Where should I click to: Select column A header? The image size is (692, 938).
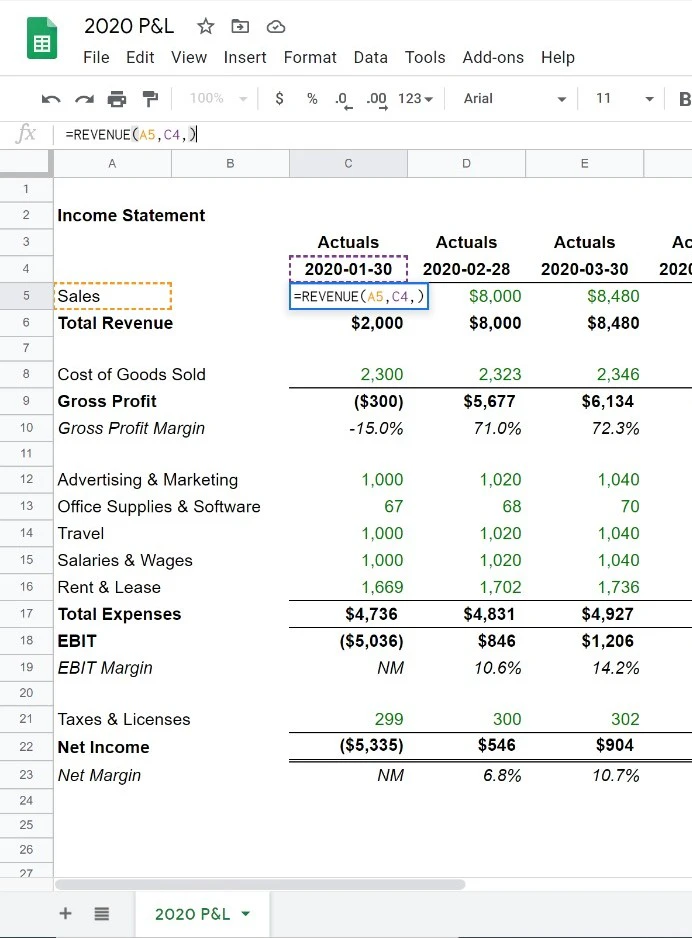point(112,163)
